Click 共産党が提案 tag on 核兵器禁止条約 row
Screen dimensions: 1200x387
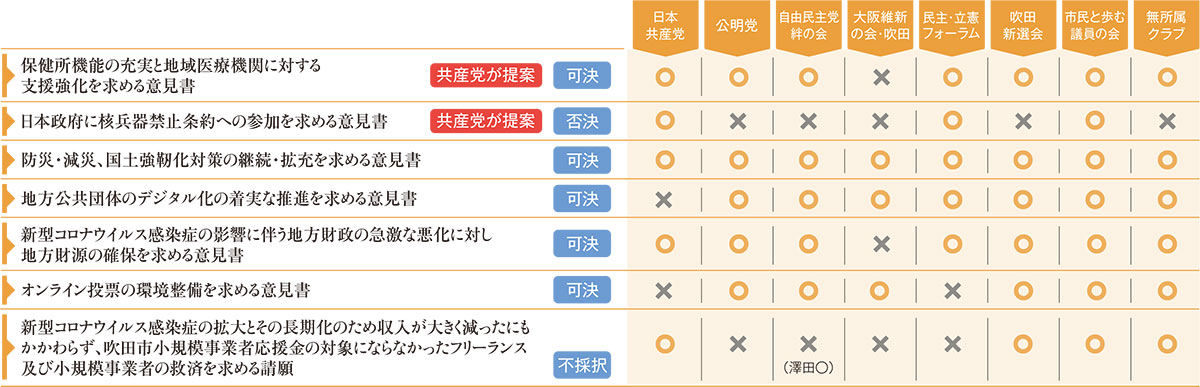pos(485,122)
